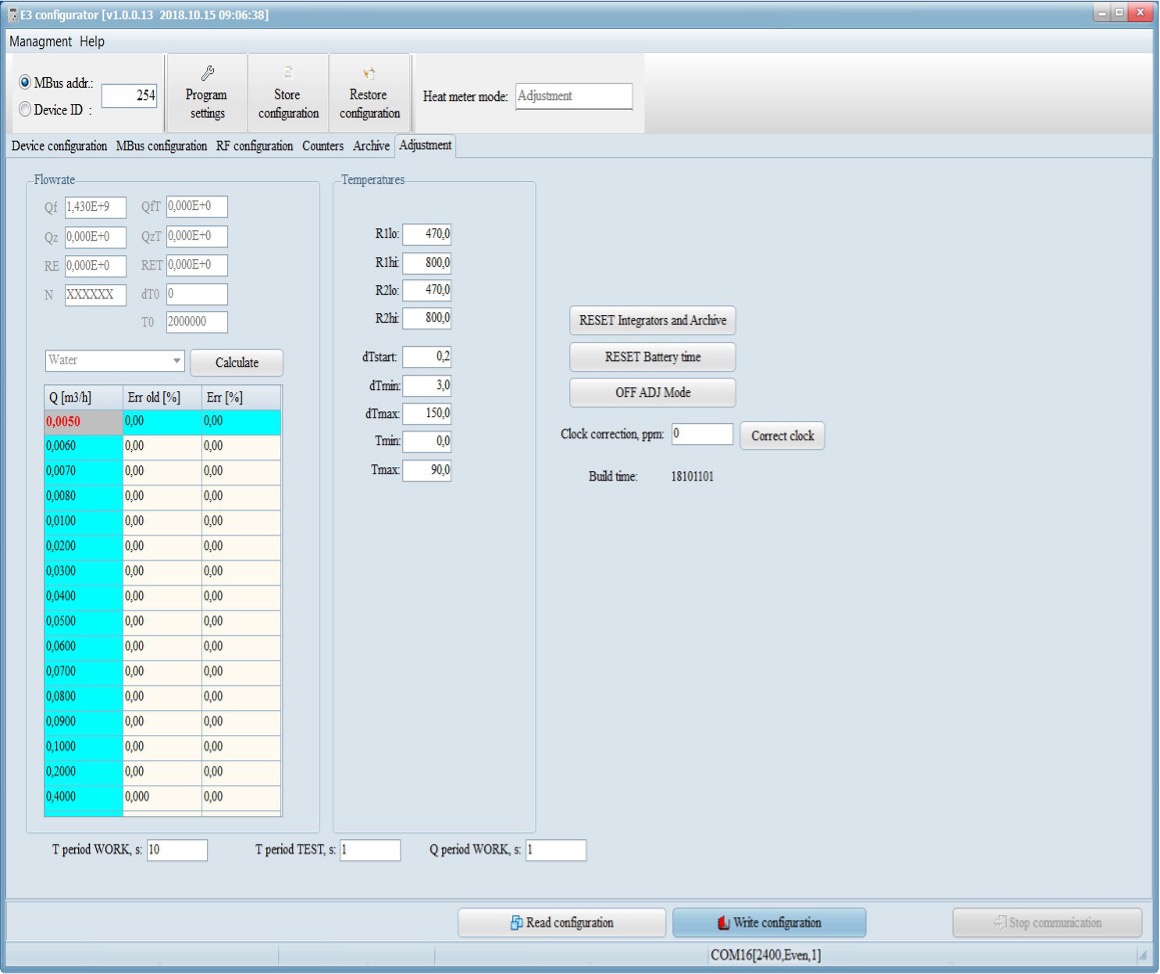Click Read configuration button icon
Viewport: 1160px width, 974px height.
click(x=516, y=923)
